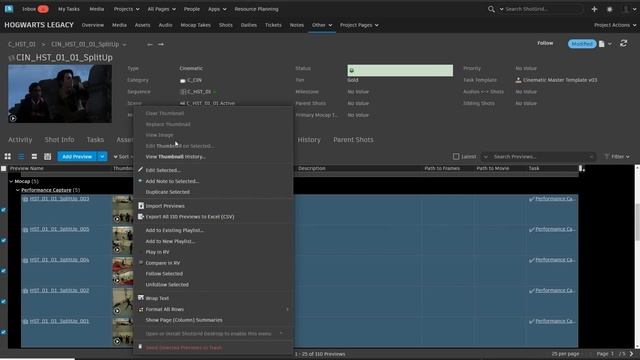Image resolution: width=640 pixels, height=360 pixels.
Task: Uncheck row checkbox for HST_01_01_SplitUp_002
Action: (x=4, y=301)
